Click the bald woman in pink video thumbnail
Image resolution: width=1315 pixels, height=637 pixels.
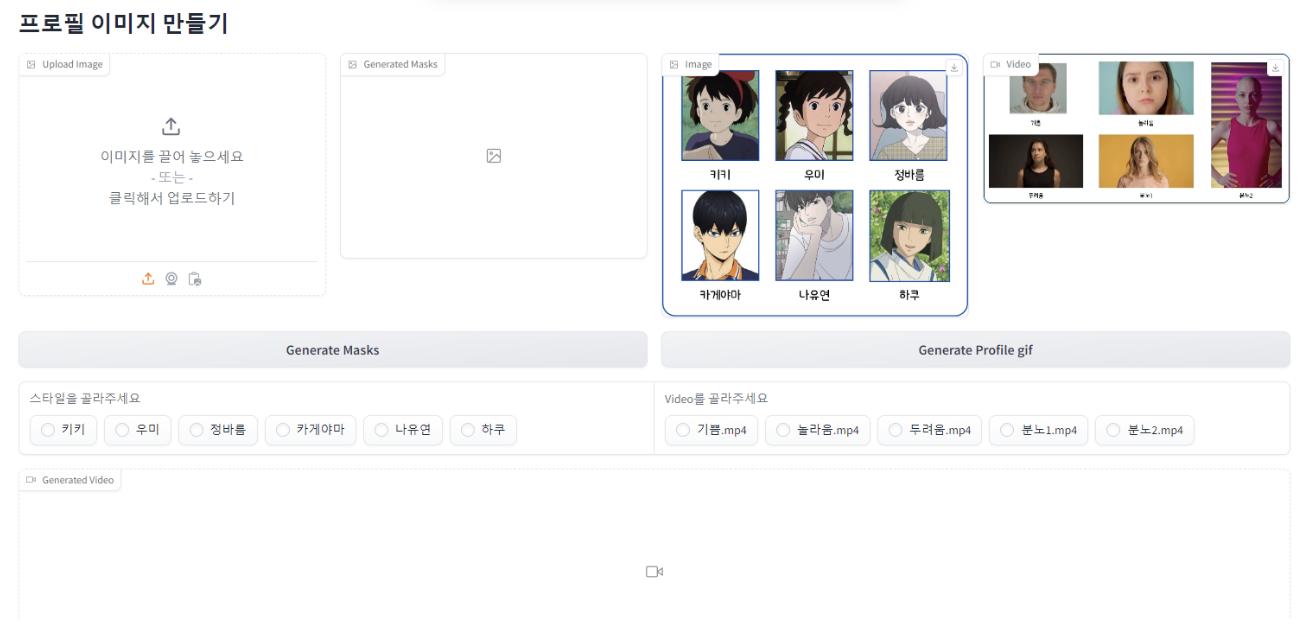pyautogui.click(x=1246, y=125)
